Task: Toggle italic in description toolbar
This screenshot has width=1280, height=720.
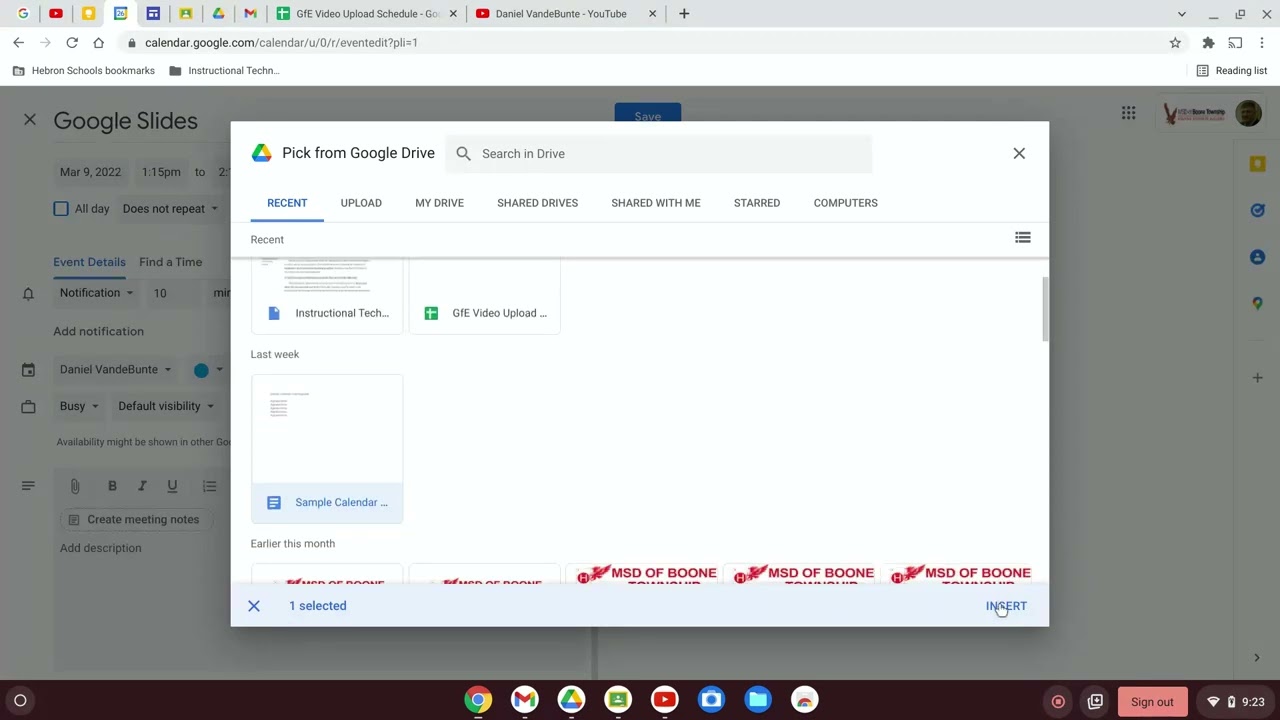Action: pos(142,486)
